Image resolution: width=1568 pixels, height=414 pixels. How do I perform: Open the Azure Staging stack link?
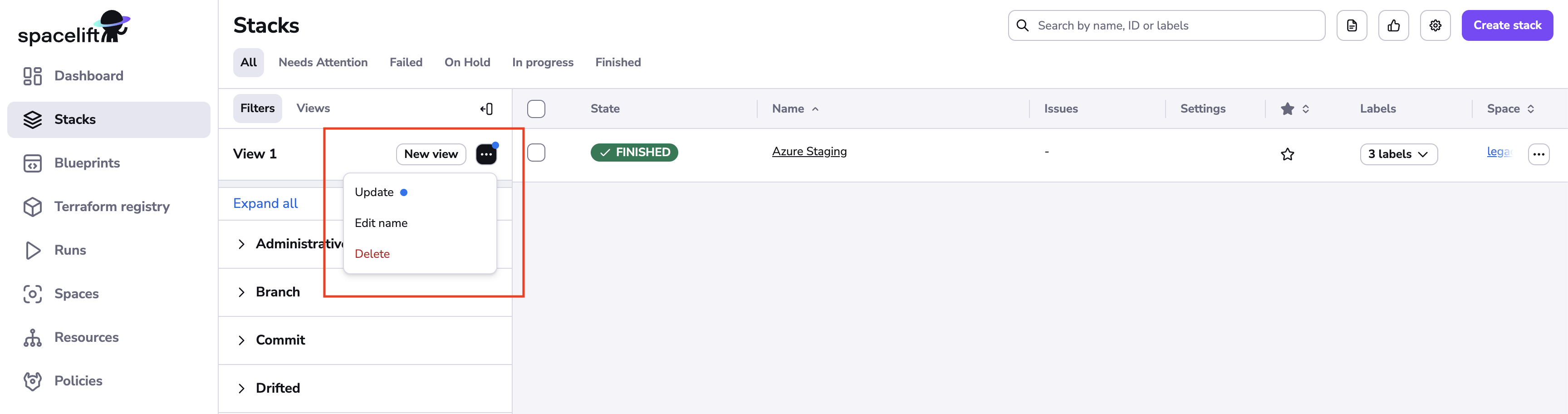[809, 151]
